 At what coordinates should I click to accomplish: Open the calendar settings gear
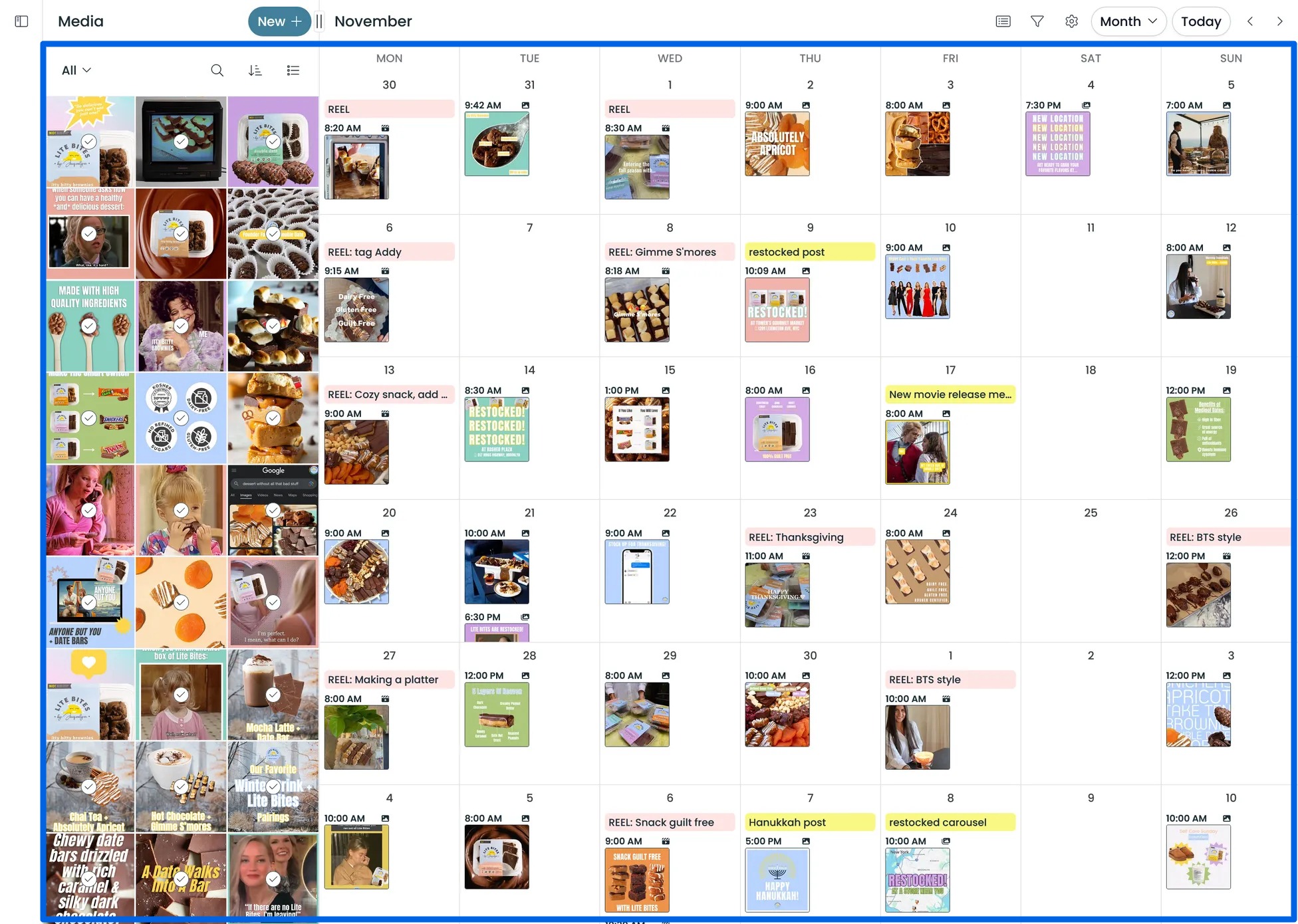[1071, 21]
